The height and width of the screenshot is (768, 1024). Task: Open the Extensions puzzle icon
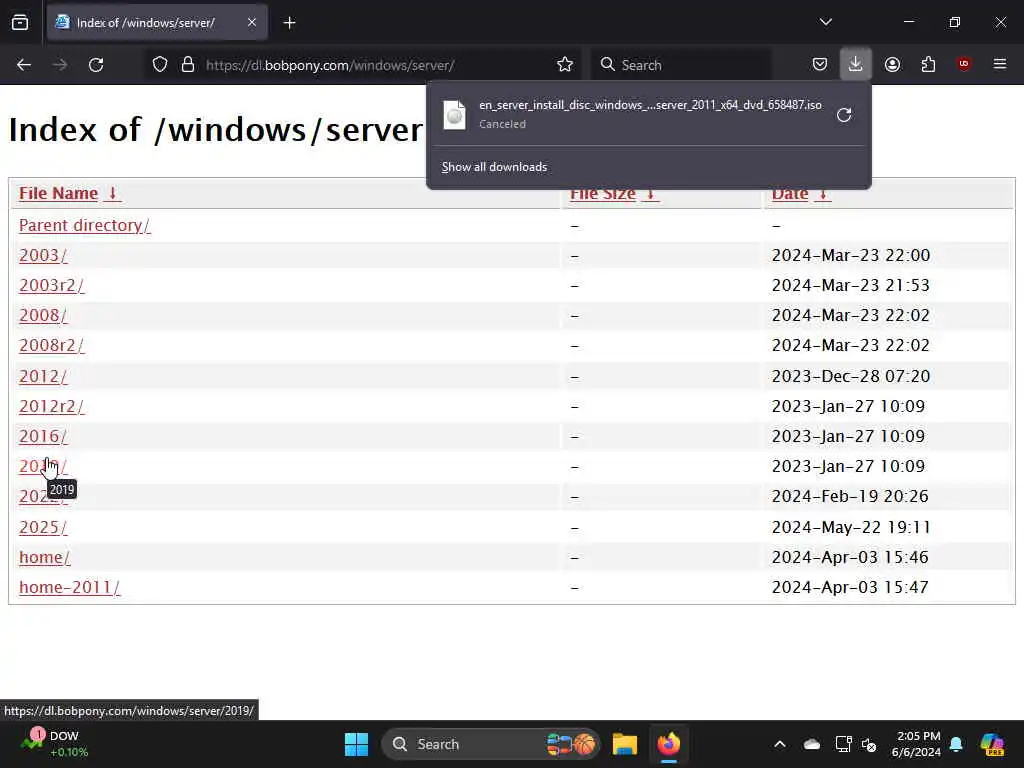(x=928, y=64)
